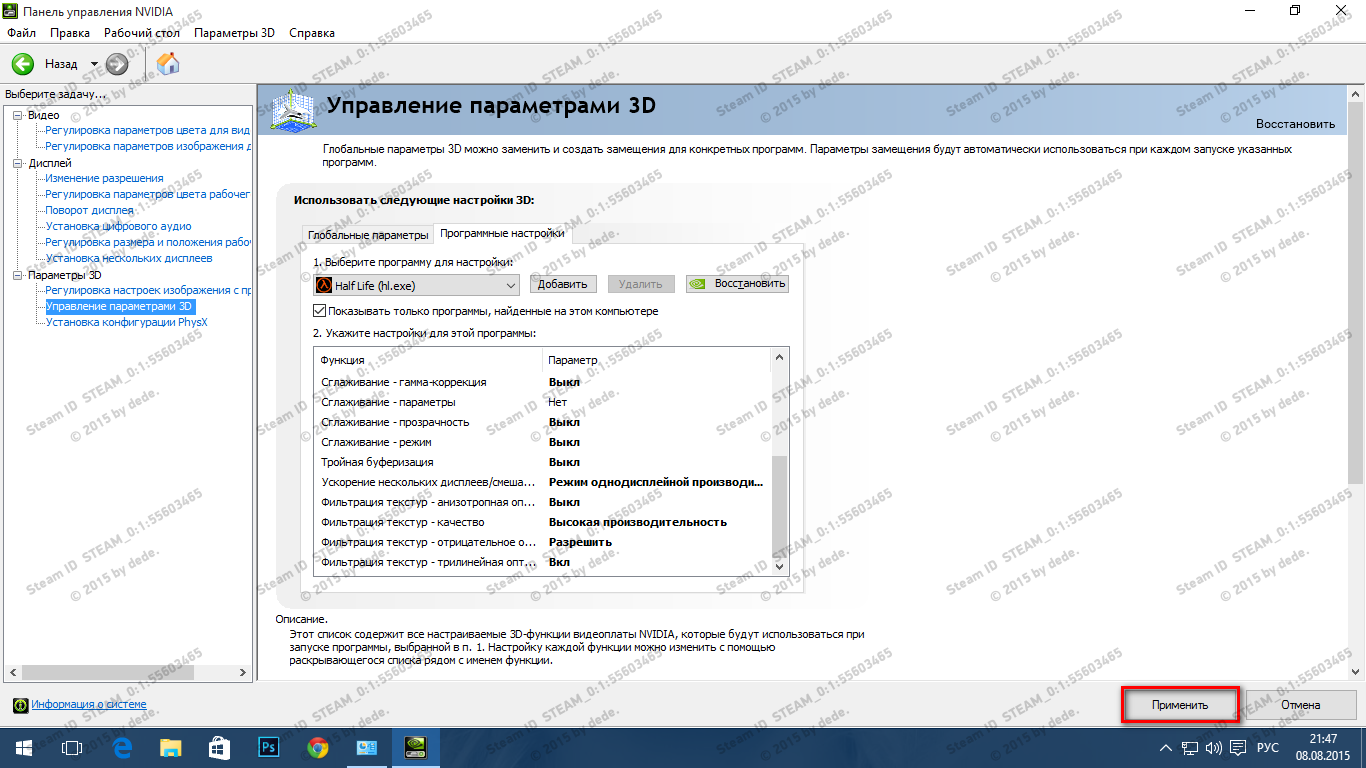Image resolution: width=1366 pixels, height=768 pixels.
Task: Open the Справка menu
Action: pyautogui.click(x=312, y=33)
